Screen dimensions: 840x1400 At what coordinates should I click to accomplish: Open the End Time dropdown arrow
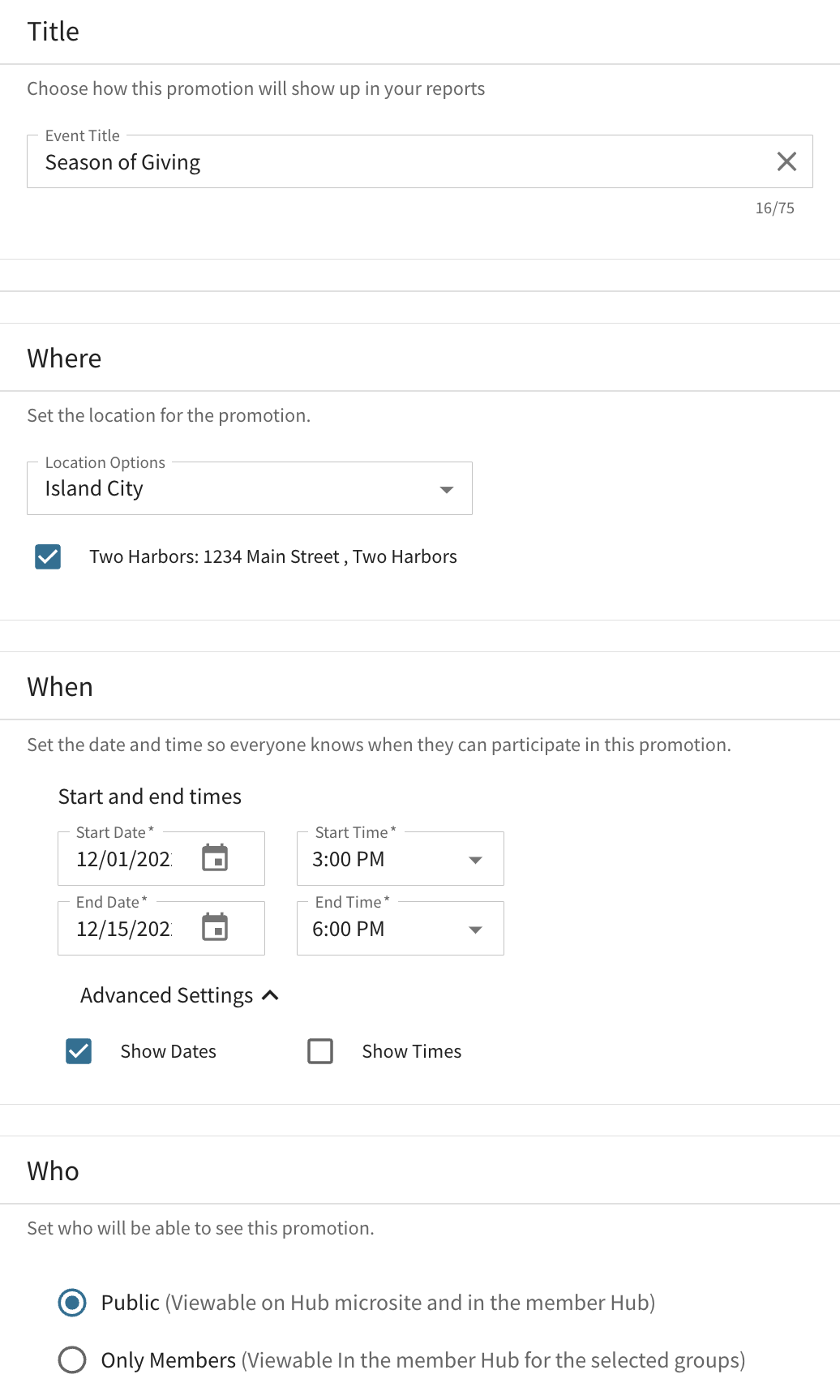476,930
